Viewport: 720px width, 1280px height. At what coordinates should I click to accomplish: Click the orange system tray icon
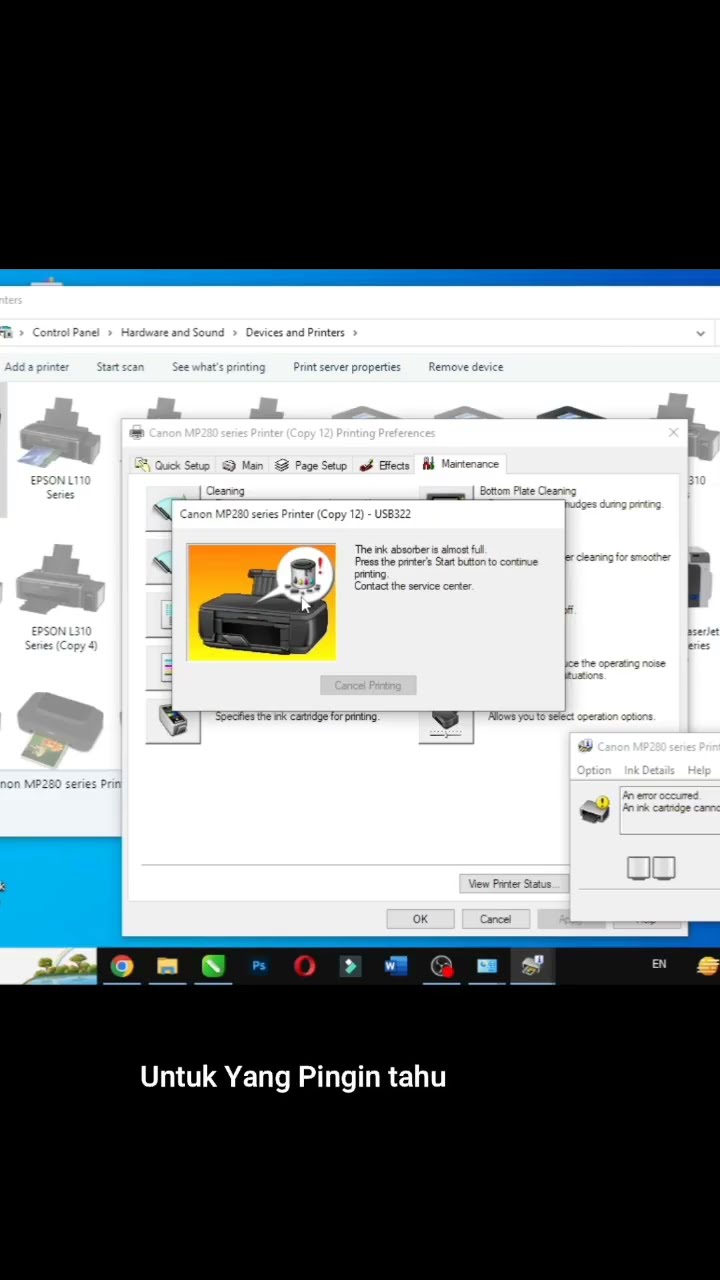click(x=708, y=965)
